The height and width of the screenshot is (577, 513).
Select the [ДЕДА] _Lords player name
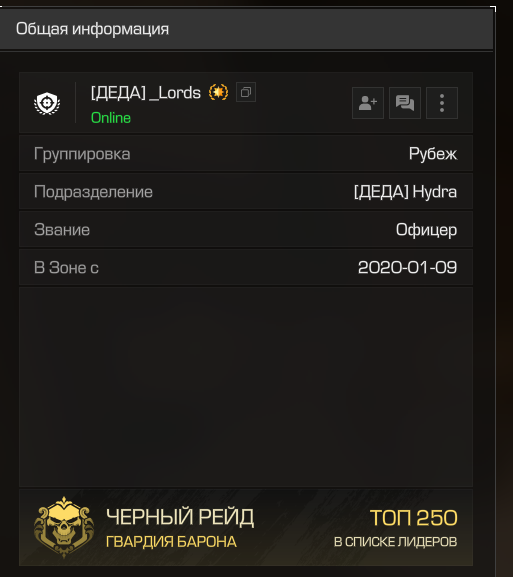tap(146, 93)
